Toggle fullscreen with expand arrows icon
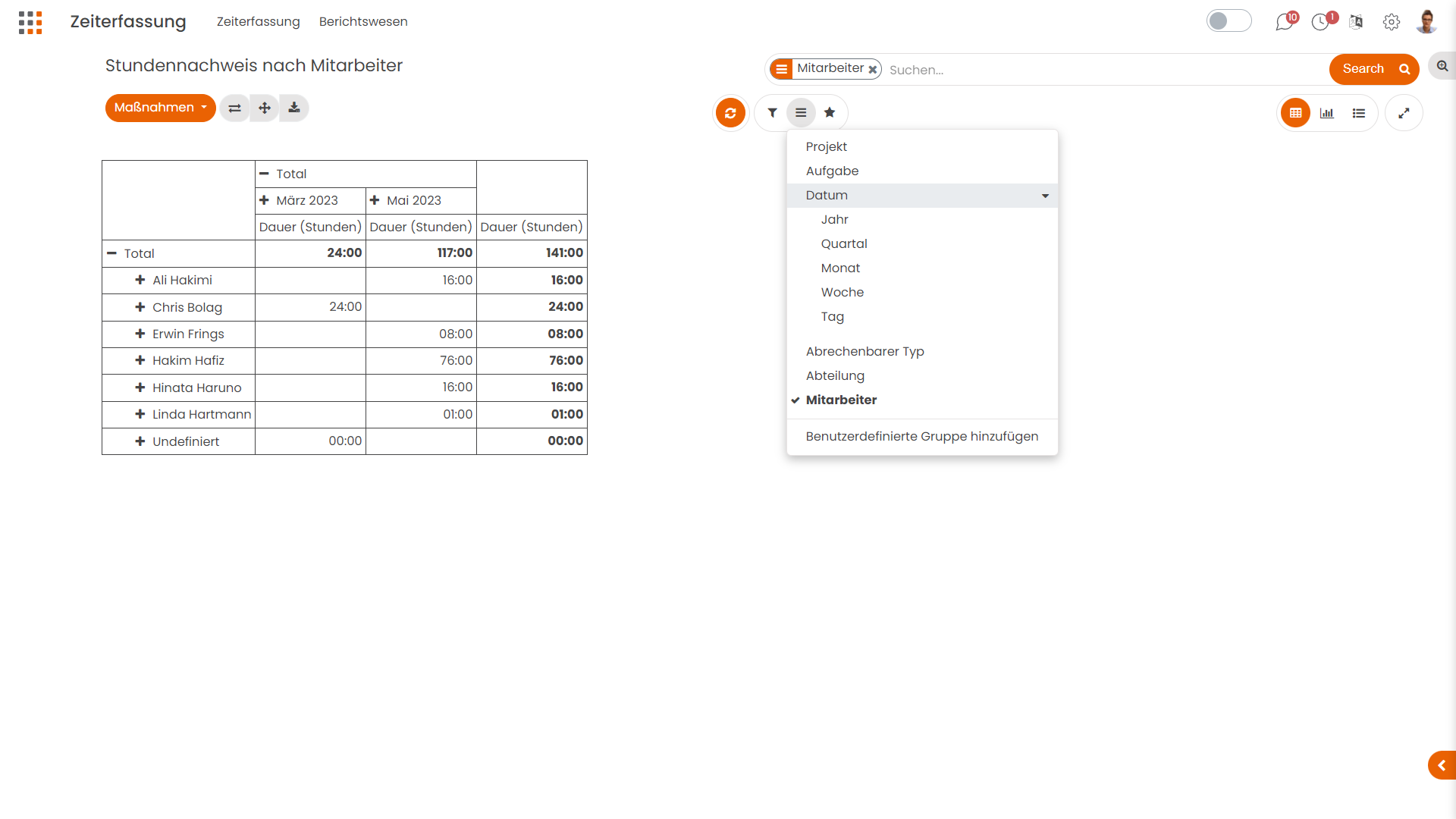This screenshot has height=819, width=1456. tap(1404, 113)
